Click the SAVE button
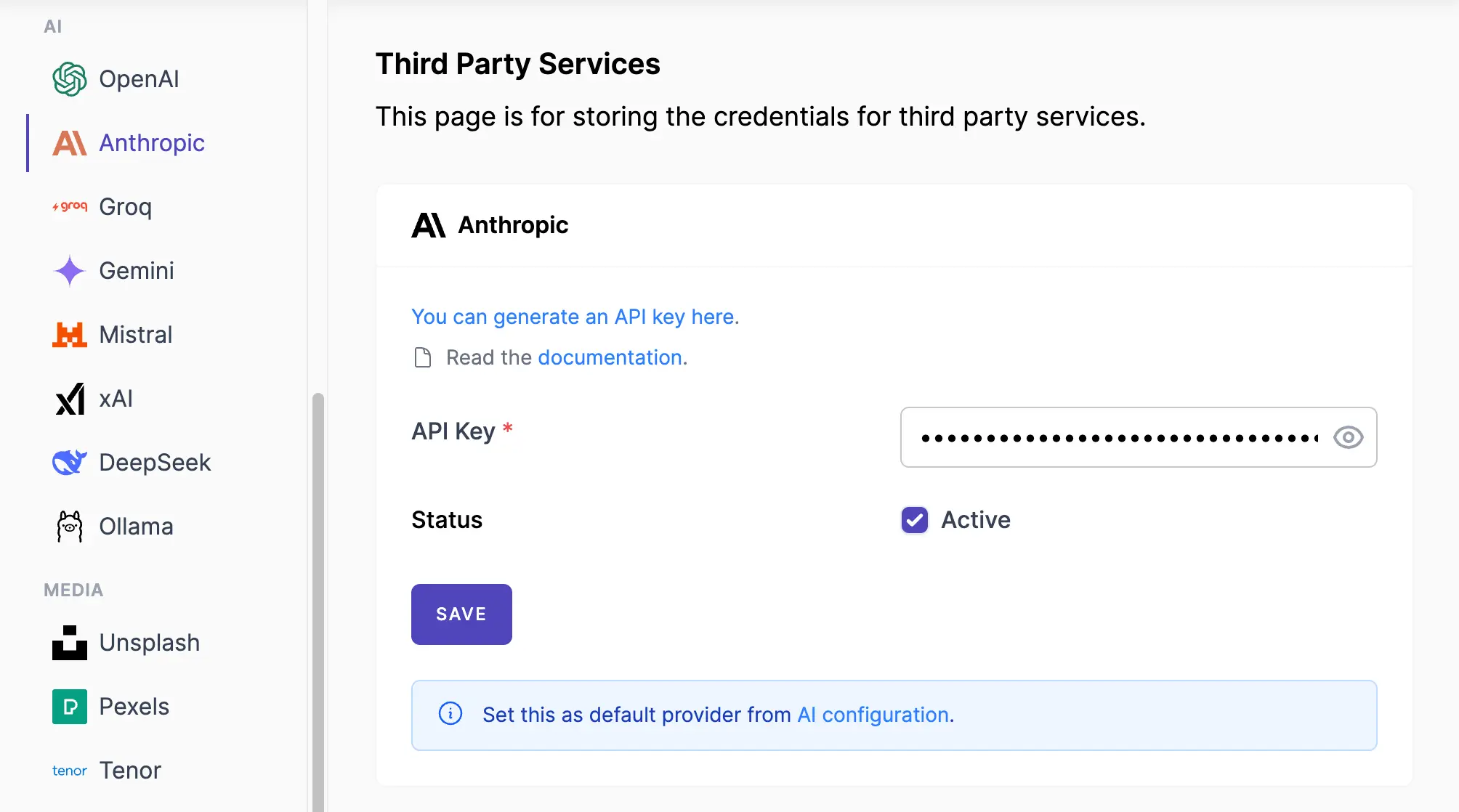1459x812 pixels. [461, 614]
